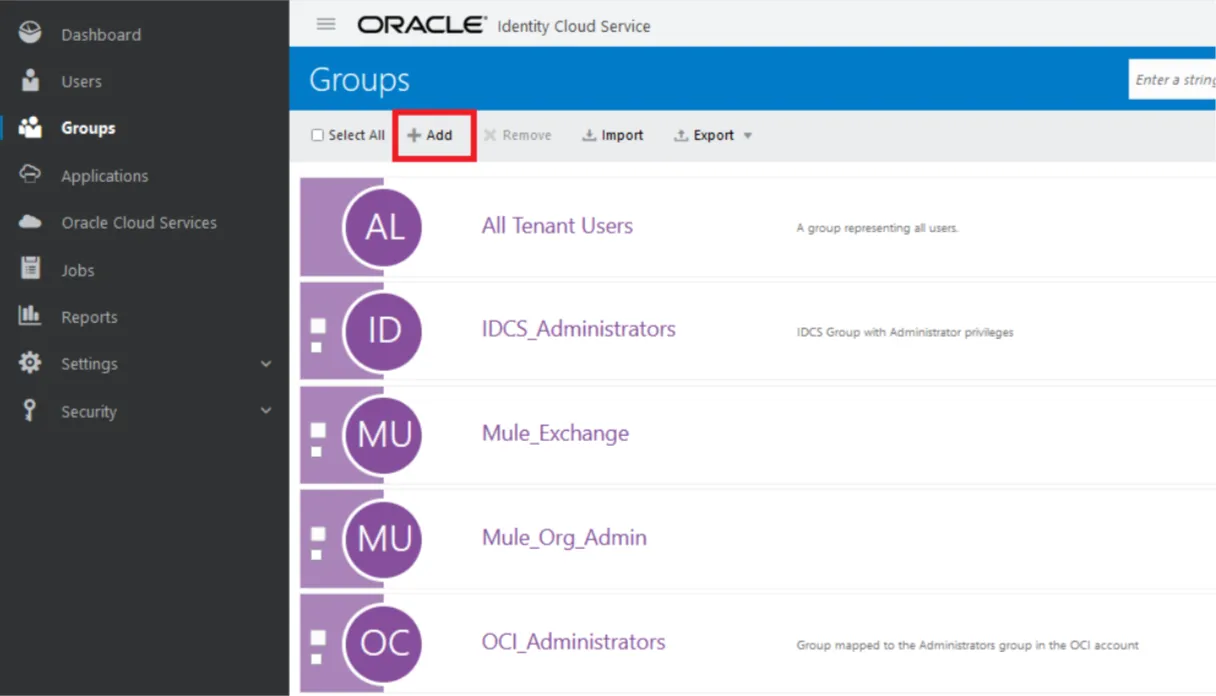The image size is (1216, 696).
Task: Click the MU avatar for Mule_Exchange
Action: pyautogui.click(x=384, y=435)
